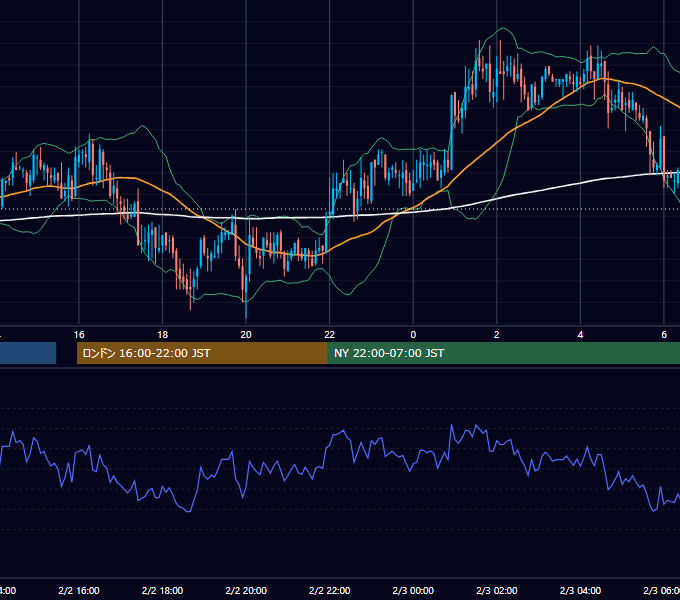
Task: Click the 0 hour label on price chart axis
Action: 413,335
